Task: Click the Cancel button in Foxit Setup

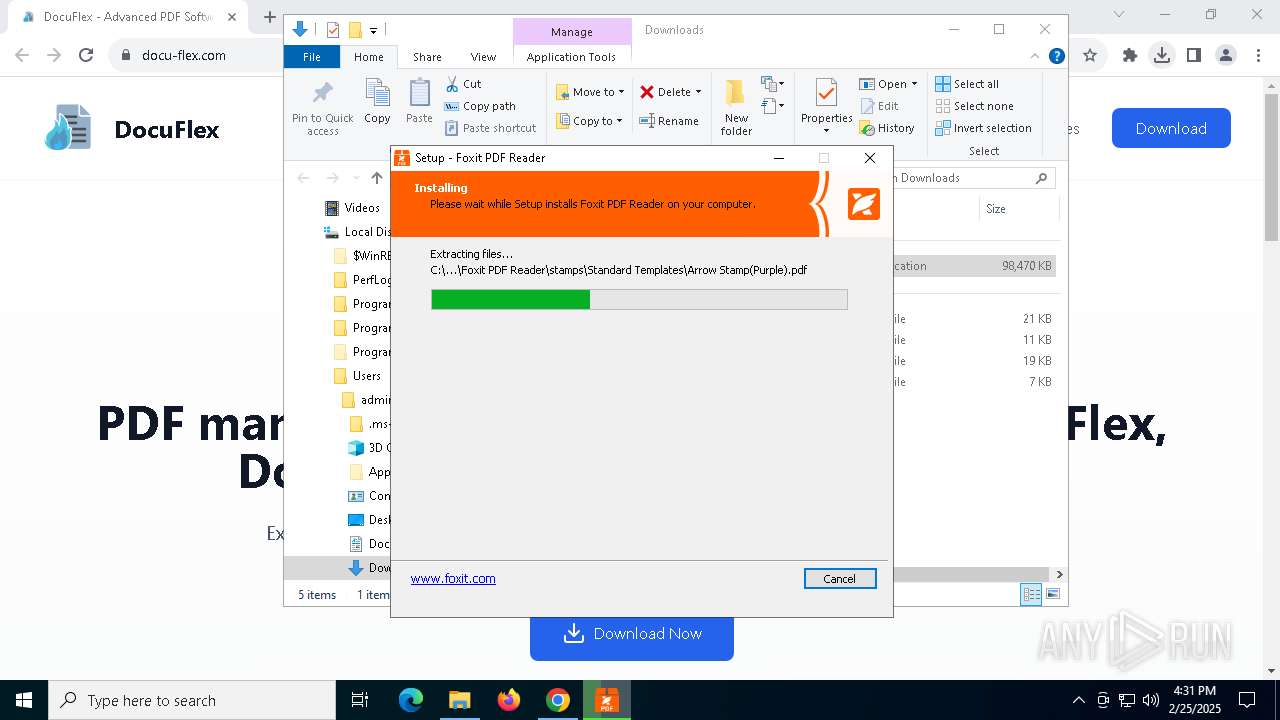Action: point(840,579)
